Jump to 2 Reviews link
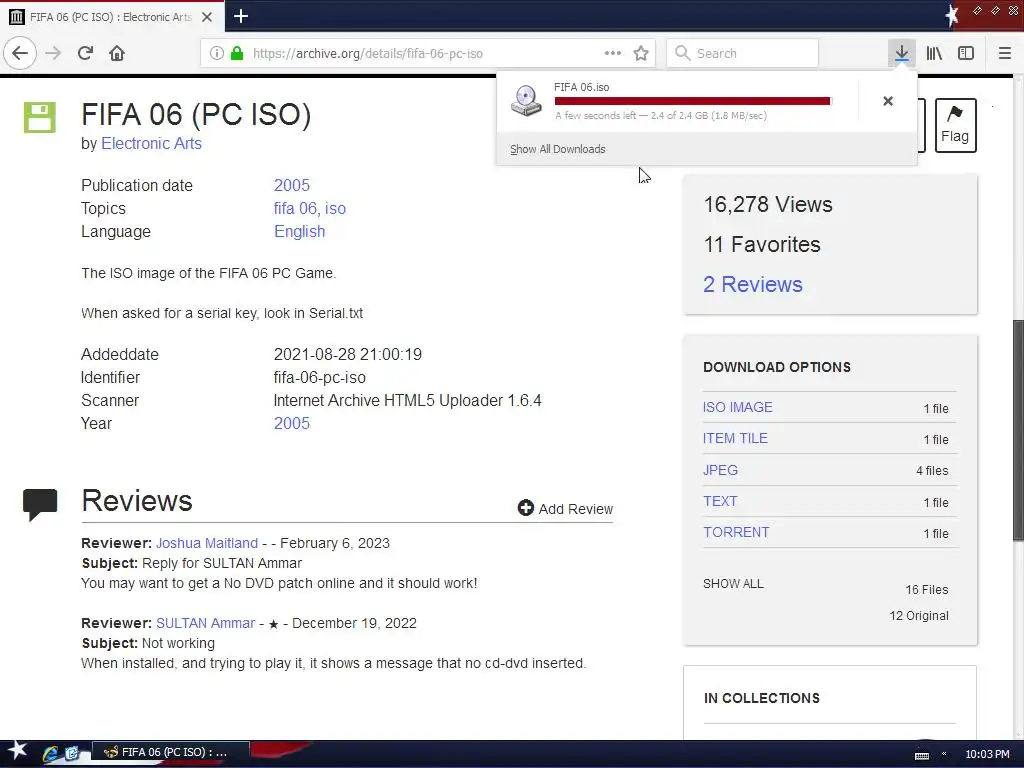The height and width of the screenshot is (768, 1024). [x=753, y=284]
